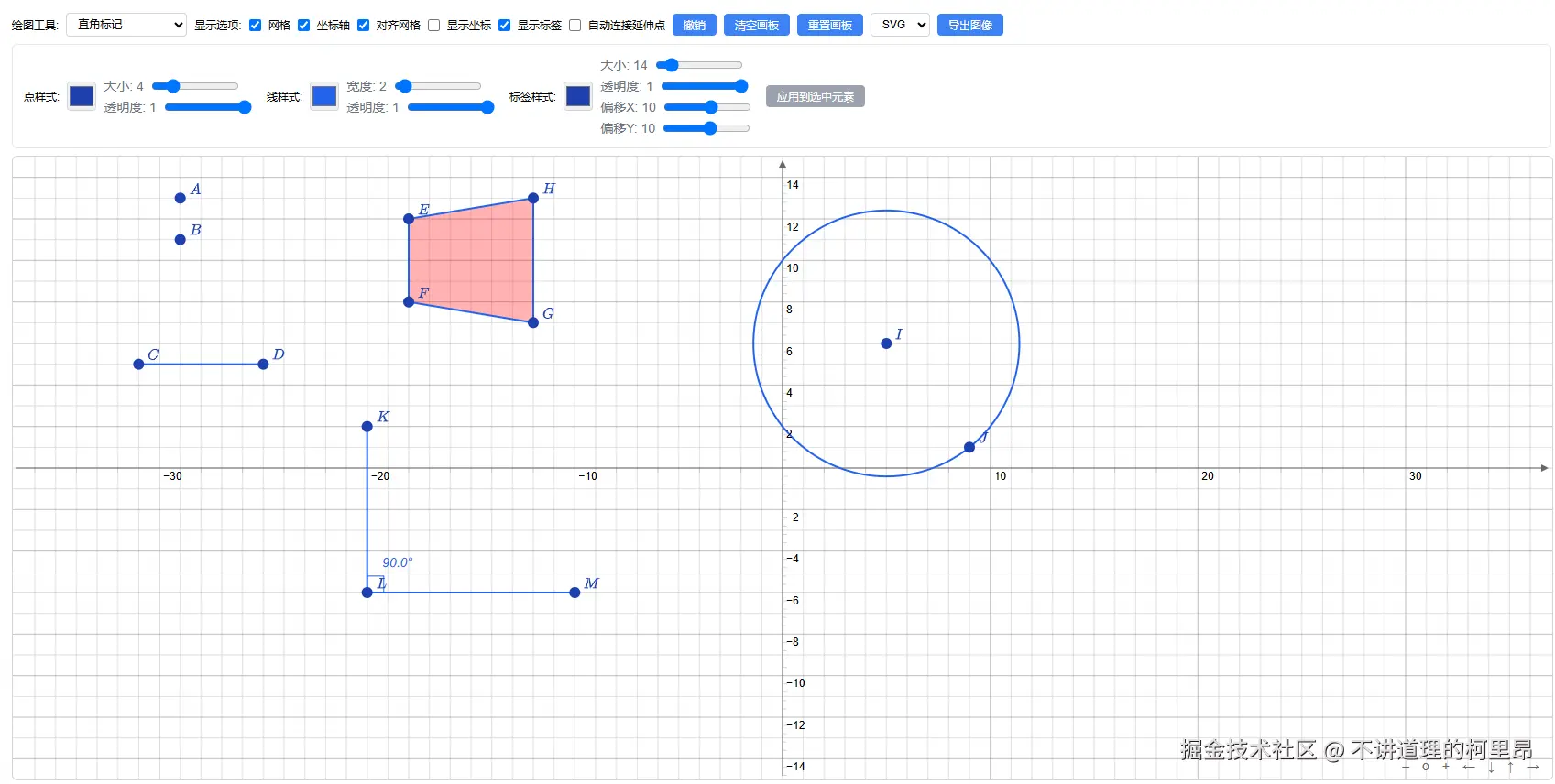
Task: Open the 绘图工具 dropdown showing 直角标记
Action: pyautogui.click(x=126, y=25)
